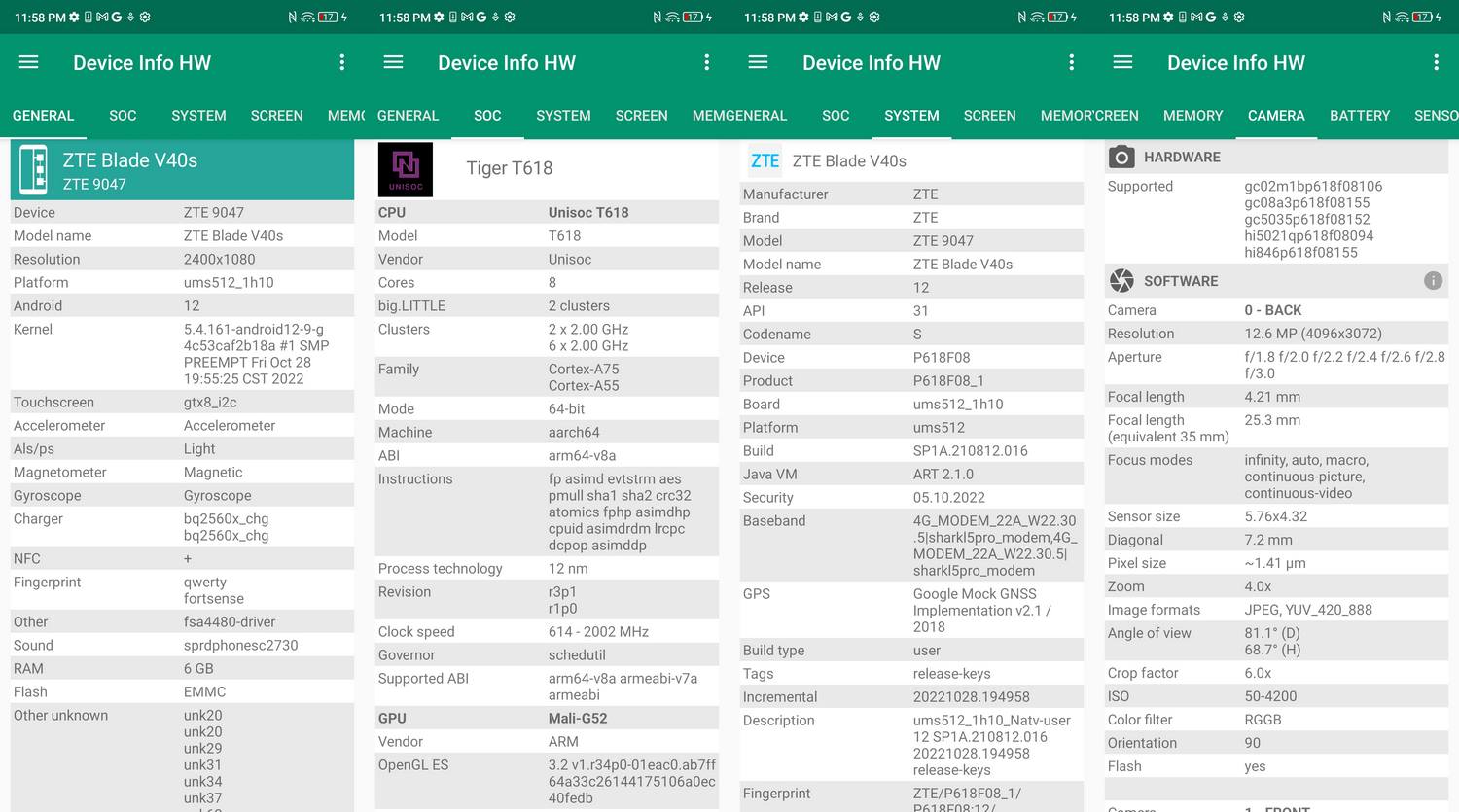
Task: Select SOC tab in first screen
Action: pyautogui.click(x=123, y=115)
